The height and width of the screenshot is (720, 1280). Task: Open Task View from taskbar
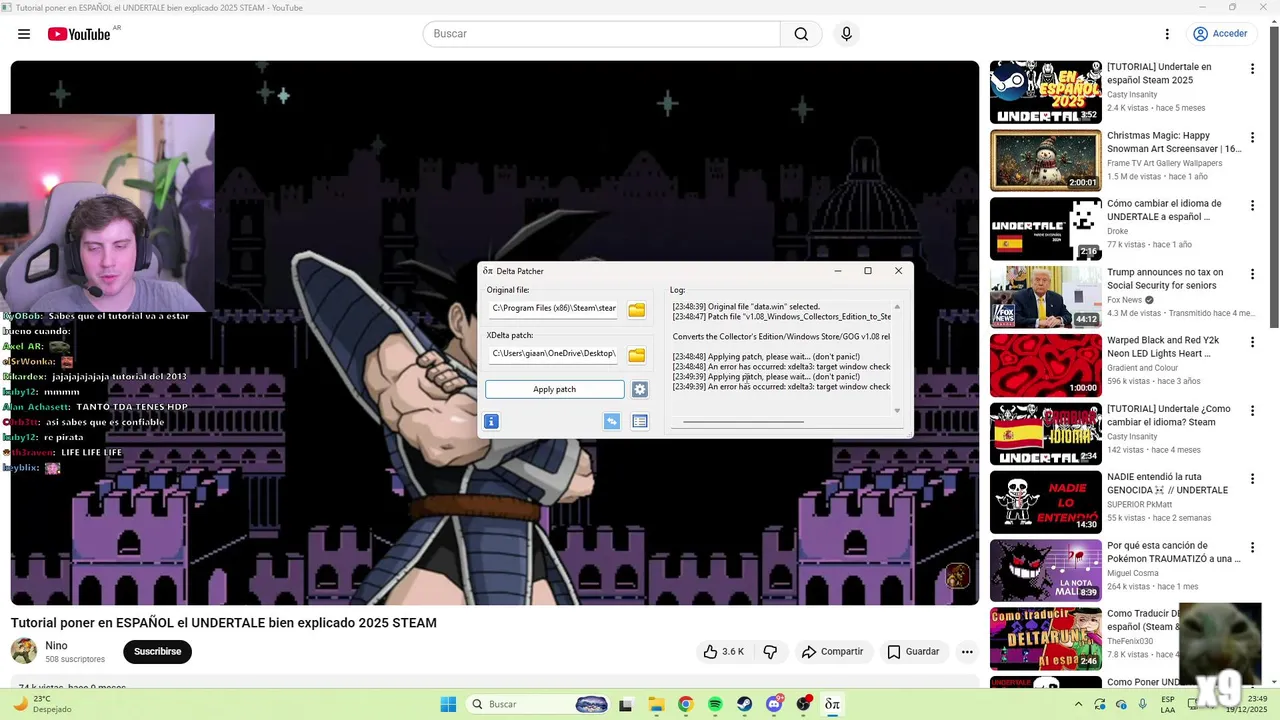[626, 704]
